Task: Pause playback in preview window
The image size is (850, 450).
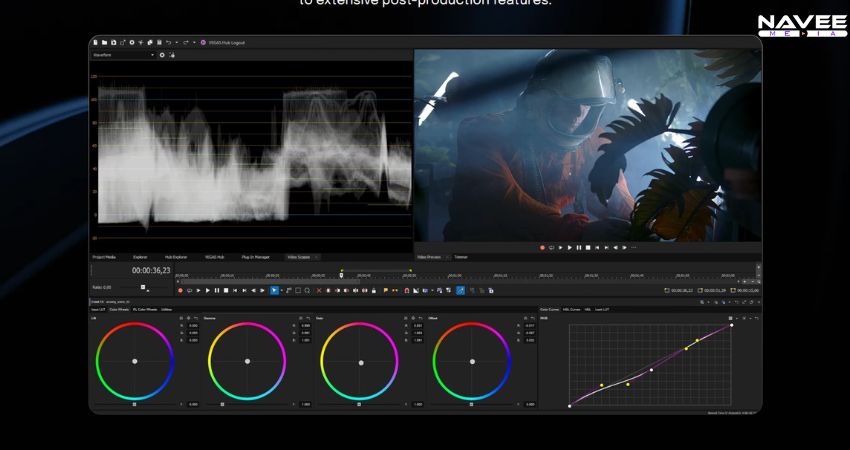Action: 579,248
